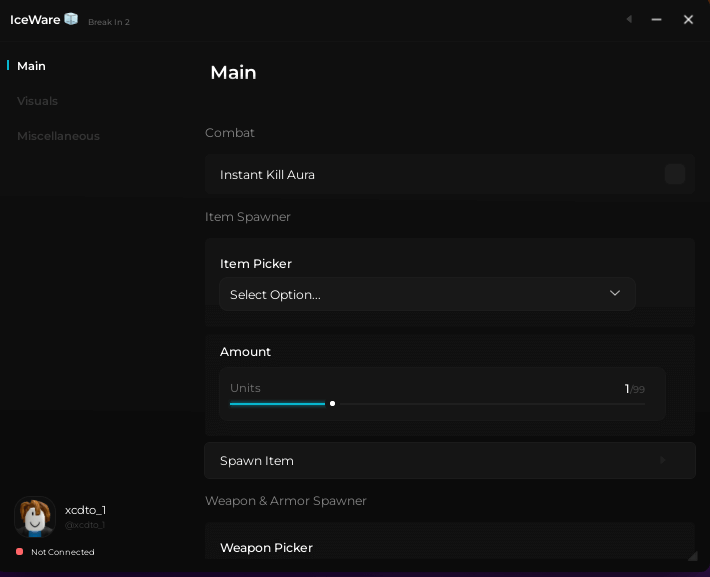Open the Visuals tab
The image size is (710, 577).
tap(37, 101)
